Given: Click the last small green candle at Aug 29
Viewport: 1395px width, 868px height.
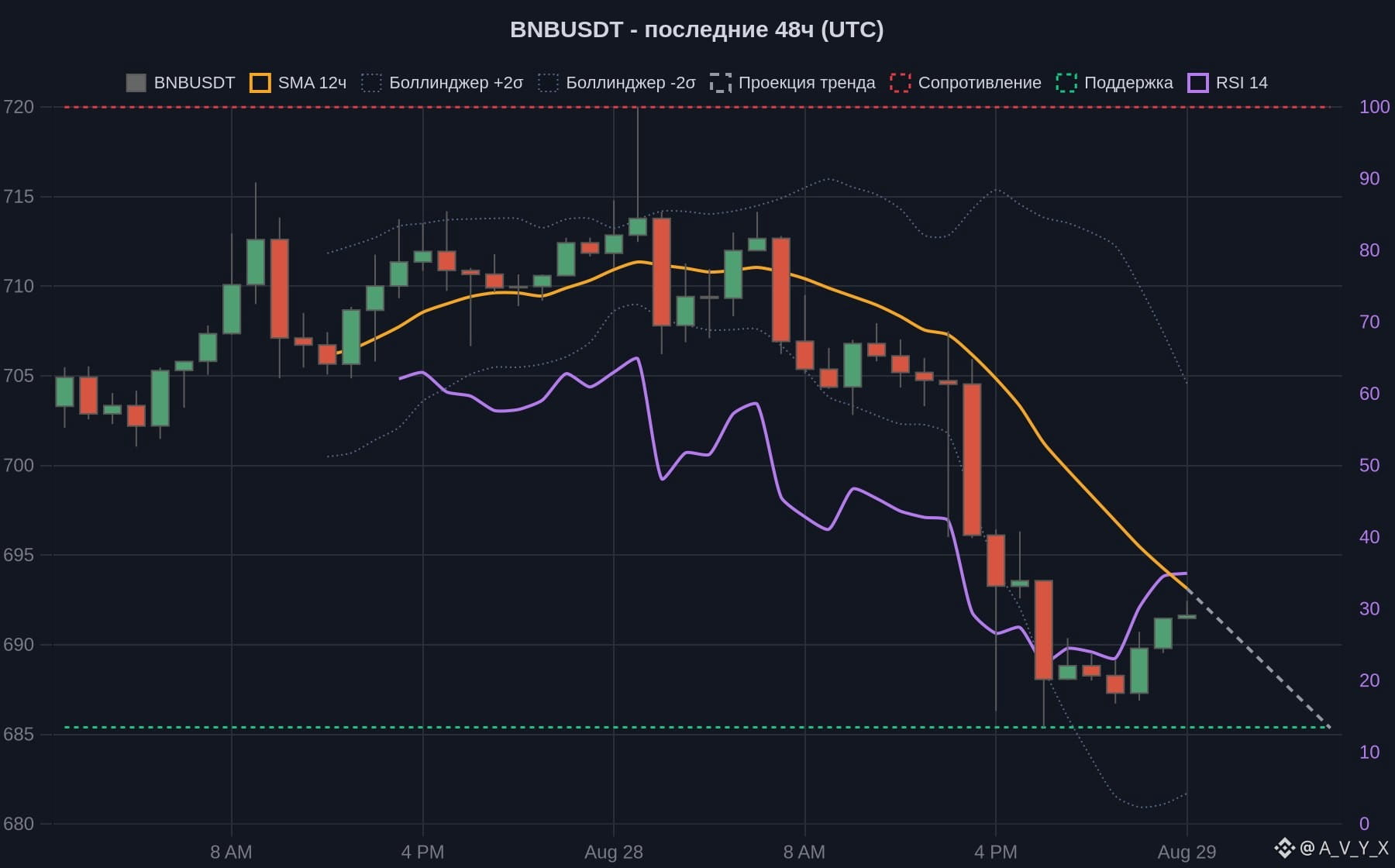Looking at the screenshot, I should pyautogui.click(x=1187, y=617).
